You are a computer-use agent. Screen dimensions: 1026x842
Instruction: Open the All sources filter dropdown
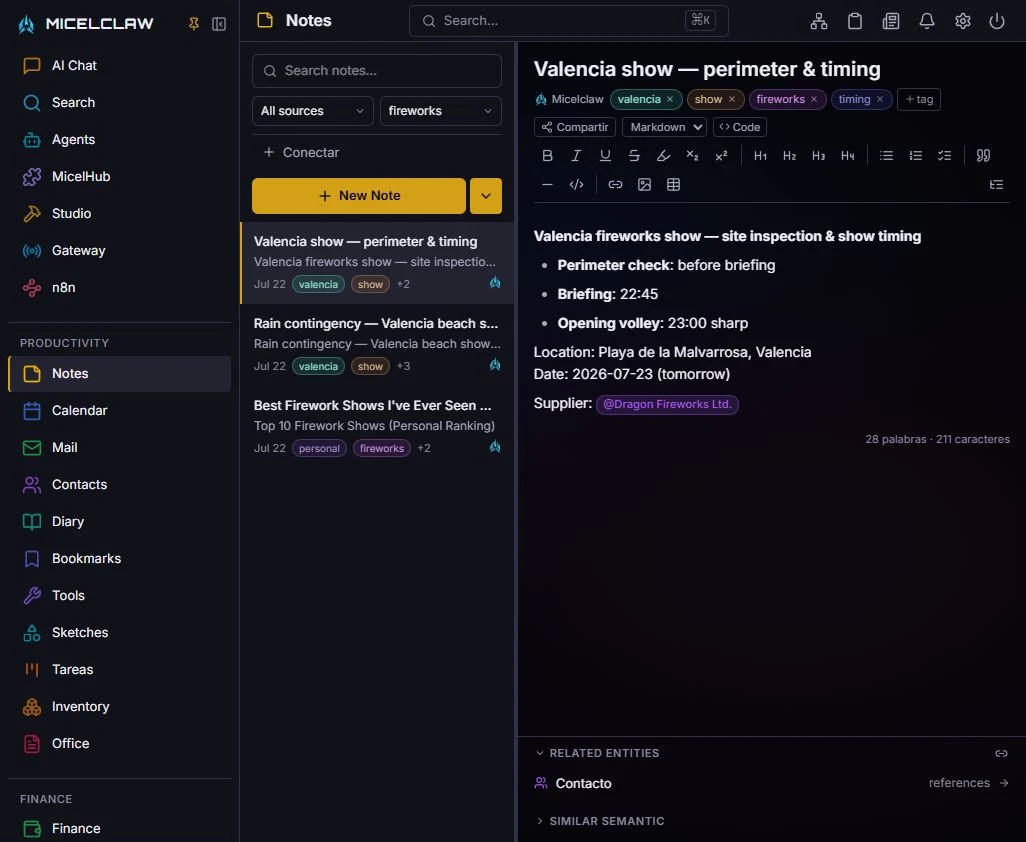313,111
